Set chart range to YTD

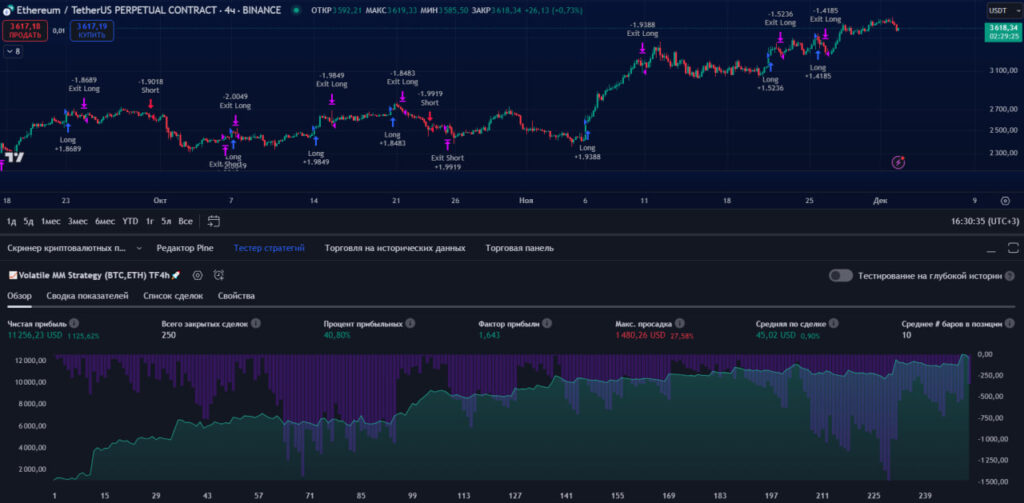(130, 221)
